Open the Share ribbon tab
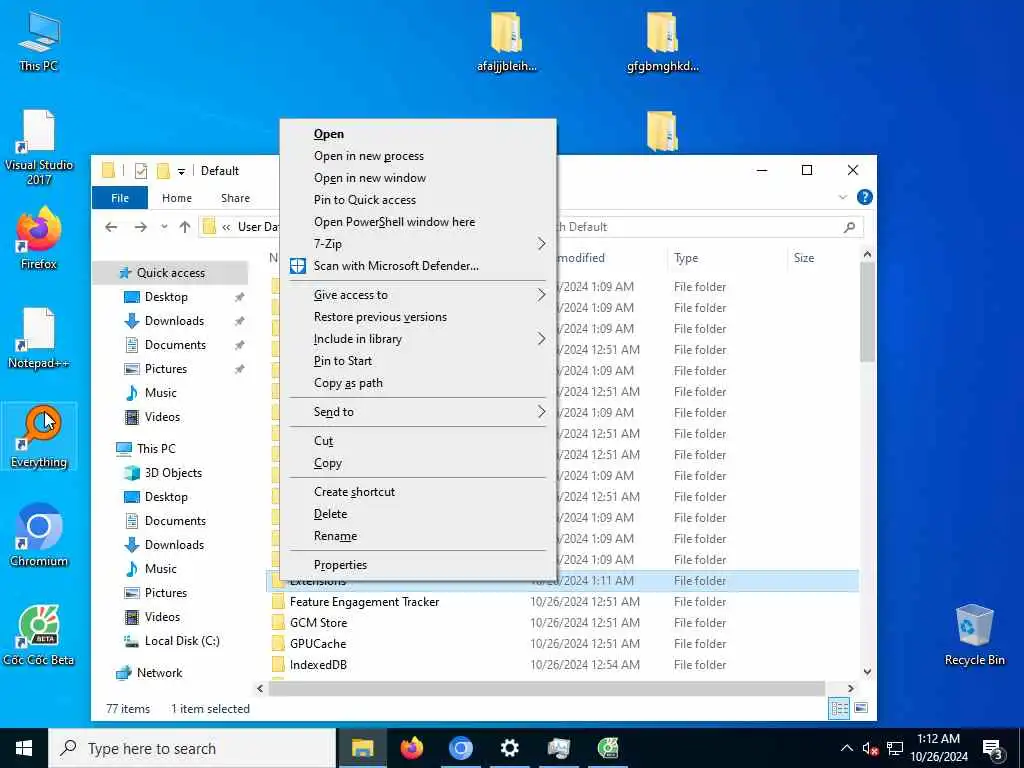Viewport: 1024px width, 768px height. click(235, 198)
